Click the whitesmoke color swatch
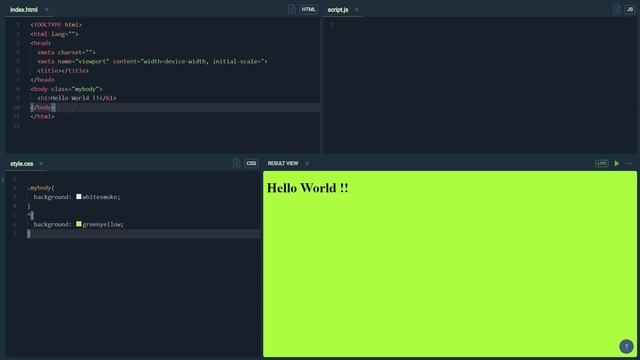Viewport: 640px width, 360px height. [78, 197]
